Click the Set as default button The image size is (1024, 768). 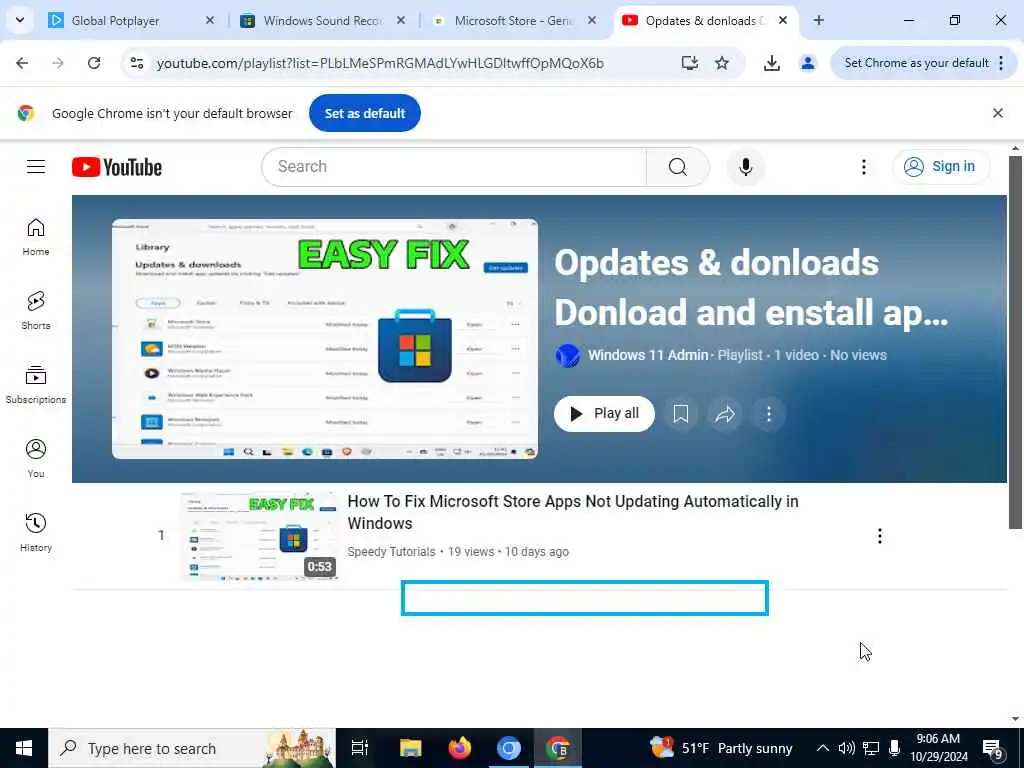point(364,113)
